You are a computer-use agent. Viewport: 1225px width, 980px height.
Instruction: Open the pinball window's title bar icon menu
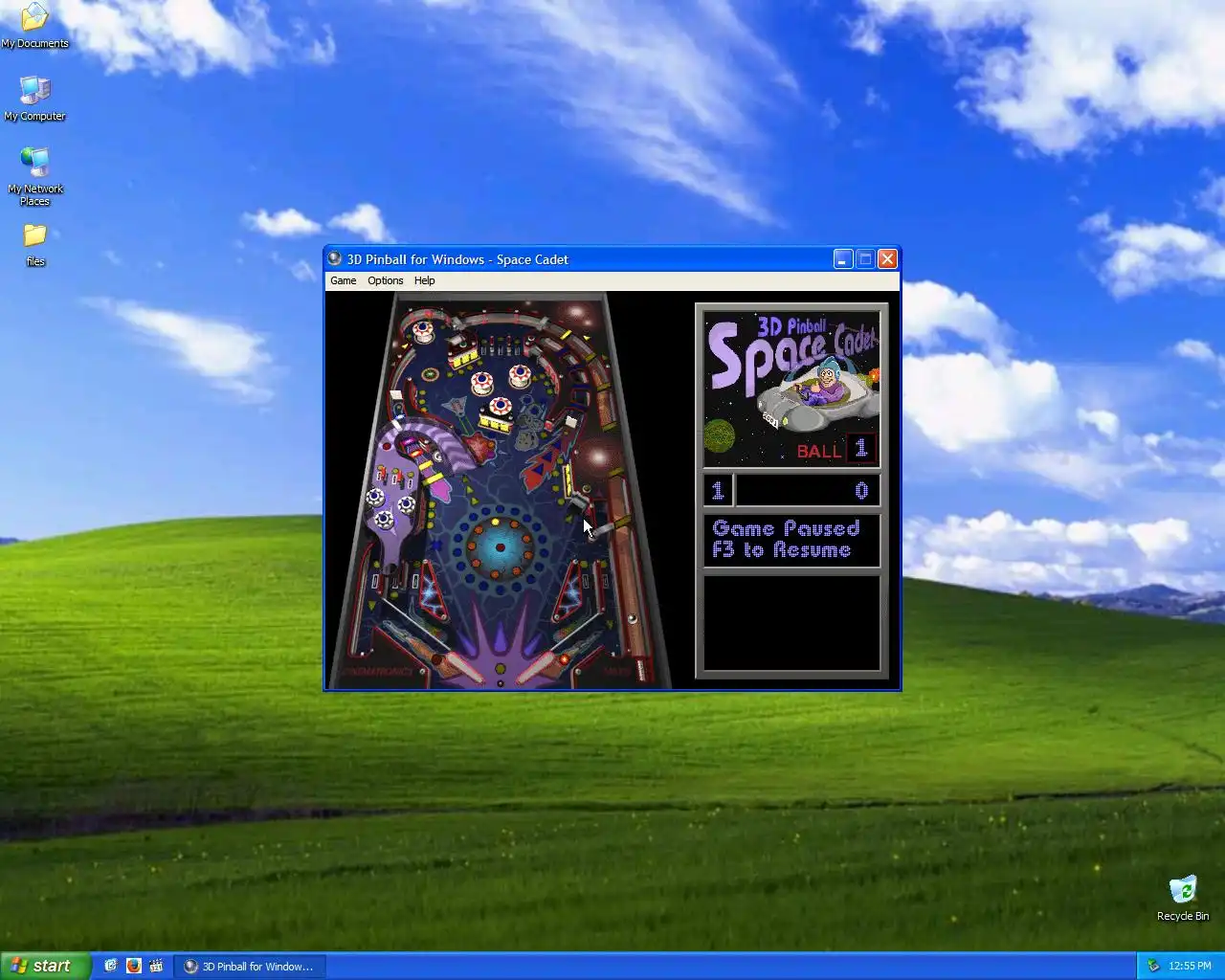[x=335, y=258]
